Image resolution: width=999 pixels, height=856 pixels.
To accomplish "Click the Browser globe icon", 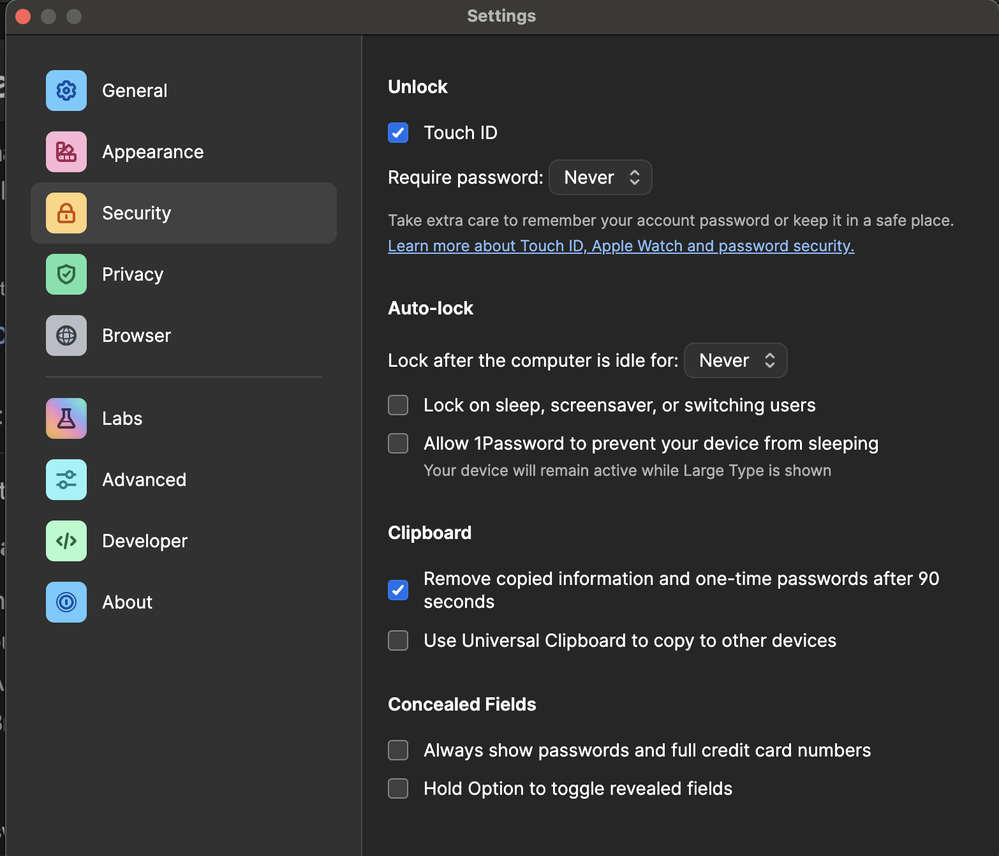I will click(66, 336).
